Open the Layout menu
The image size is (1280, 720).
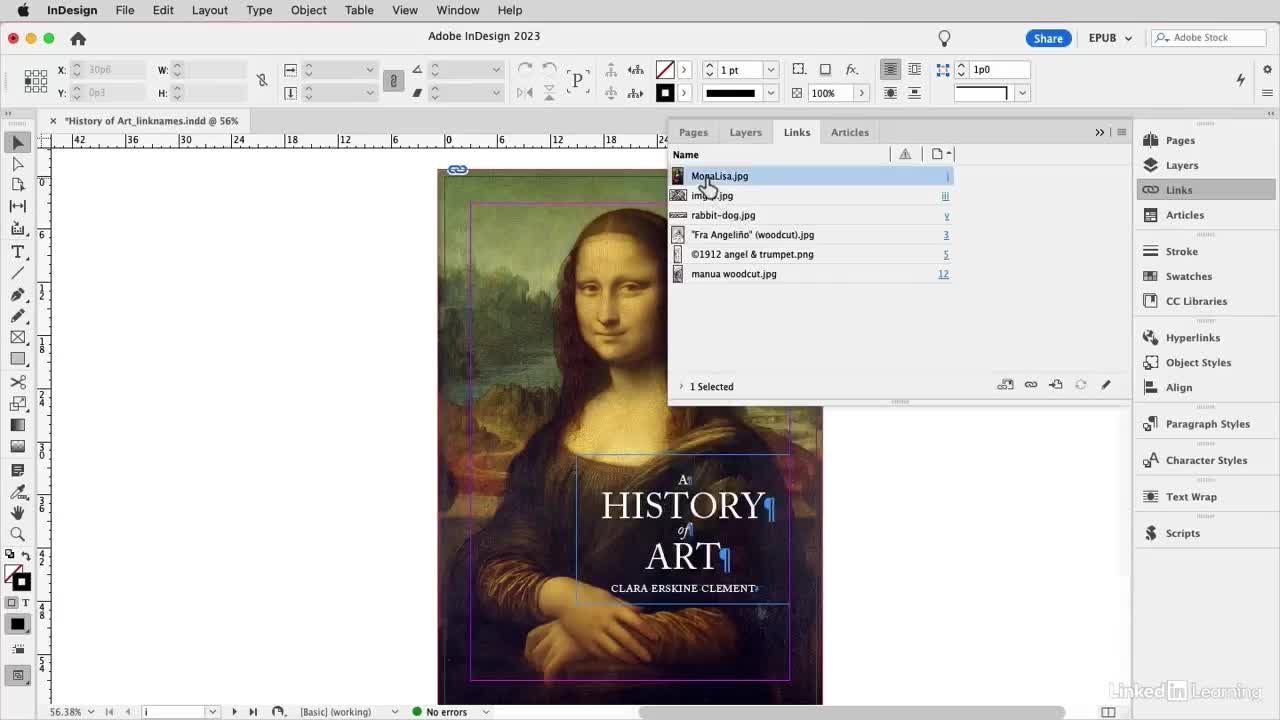point(209,10)
